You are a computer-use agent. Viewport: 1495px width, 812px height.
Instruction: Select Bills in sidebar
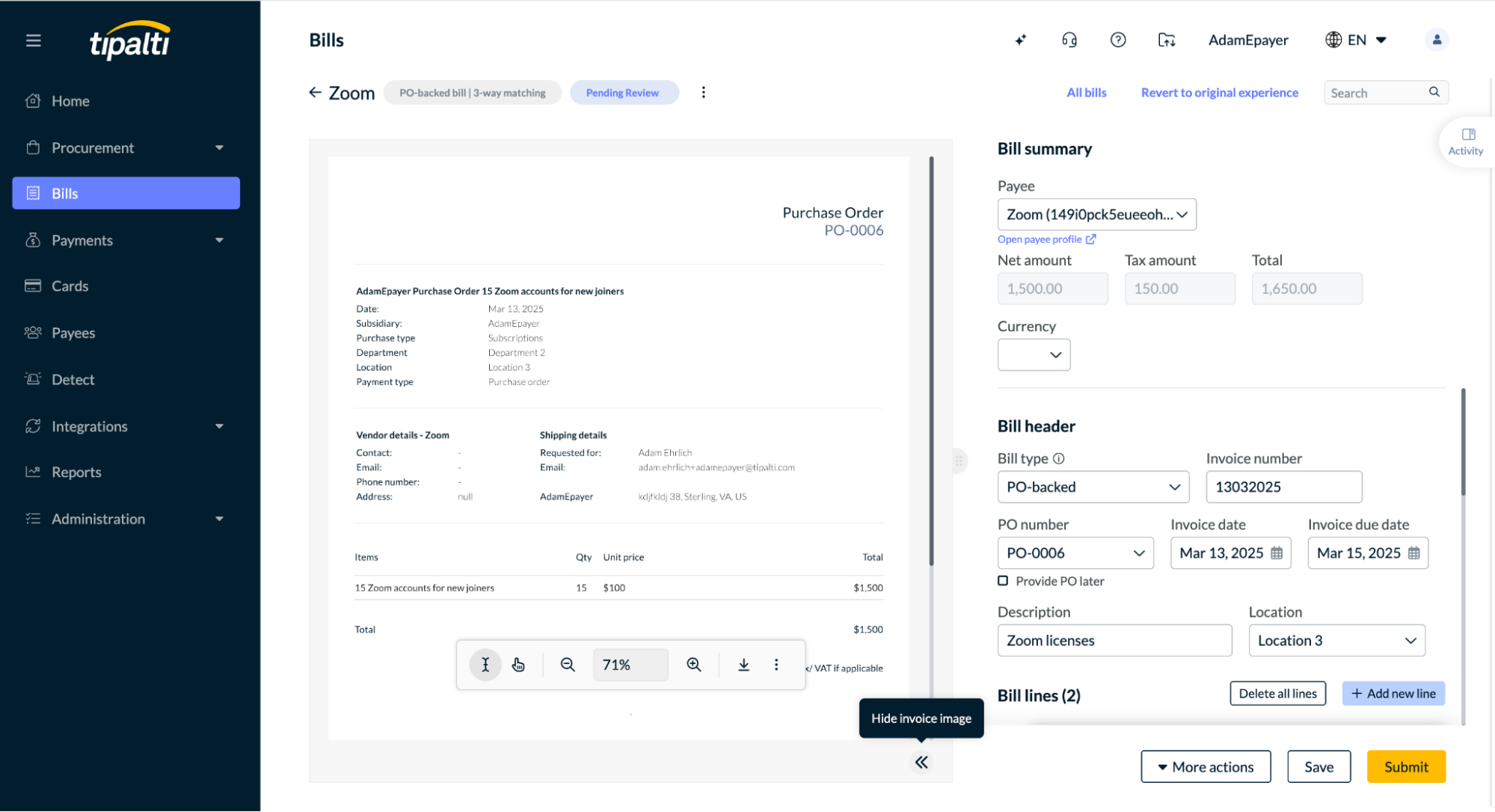coord(126,194)
